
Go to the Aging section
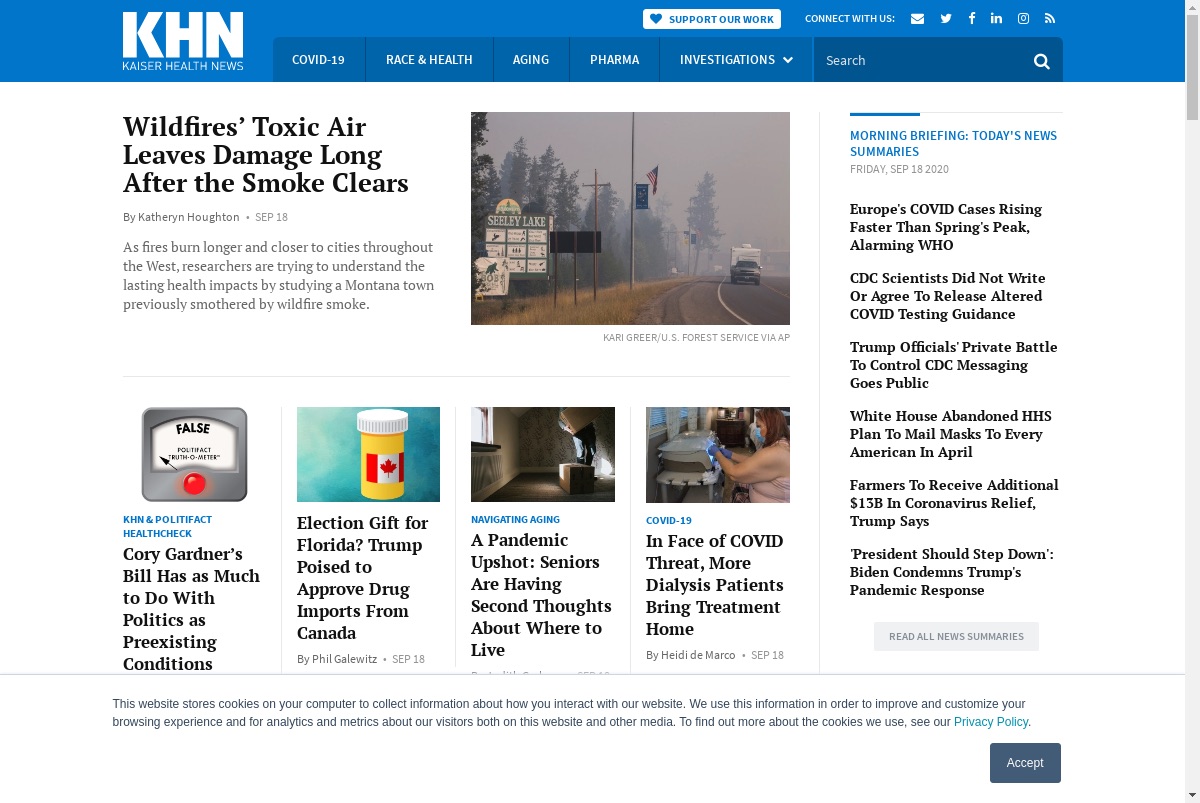click(531, 60)
